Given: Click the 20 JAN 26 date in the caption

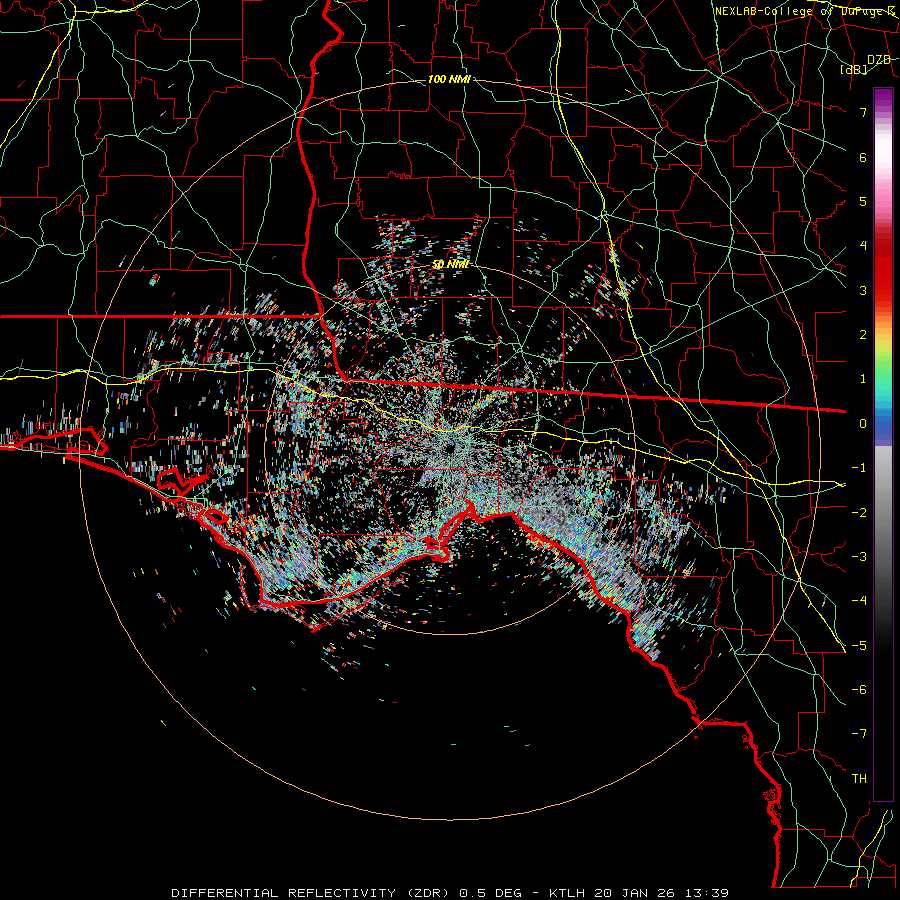Looking at the screenshot, I should (x=634, y=893).
